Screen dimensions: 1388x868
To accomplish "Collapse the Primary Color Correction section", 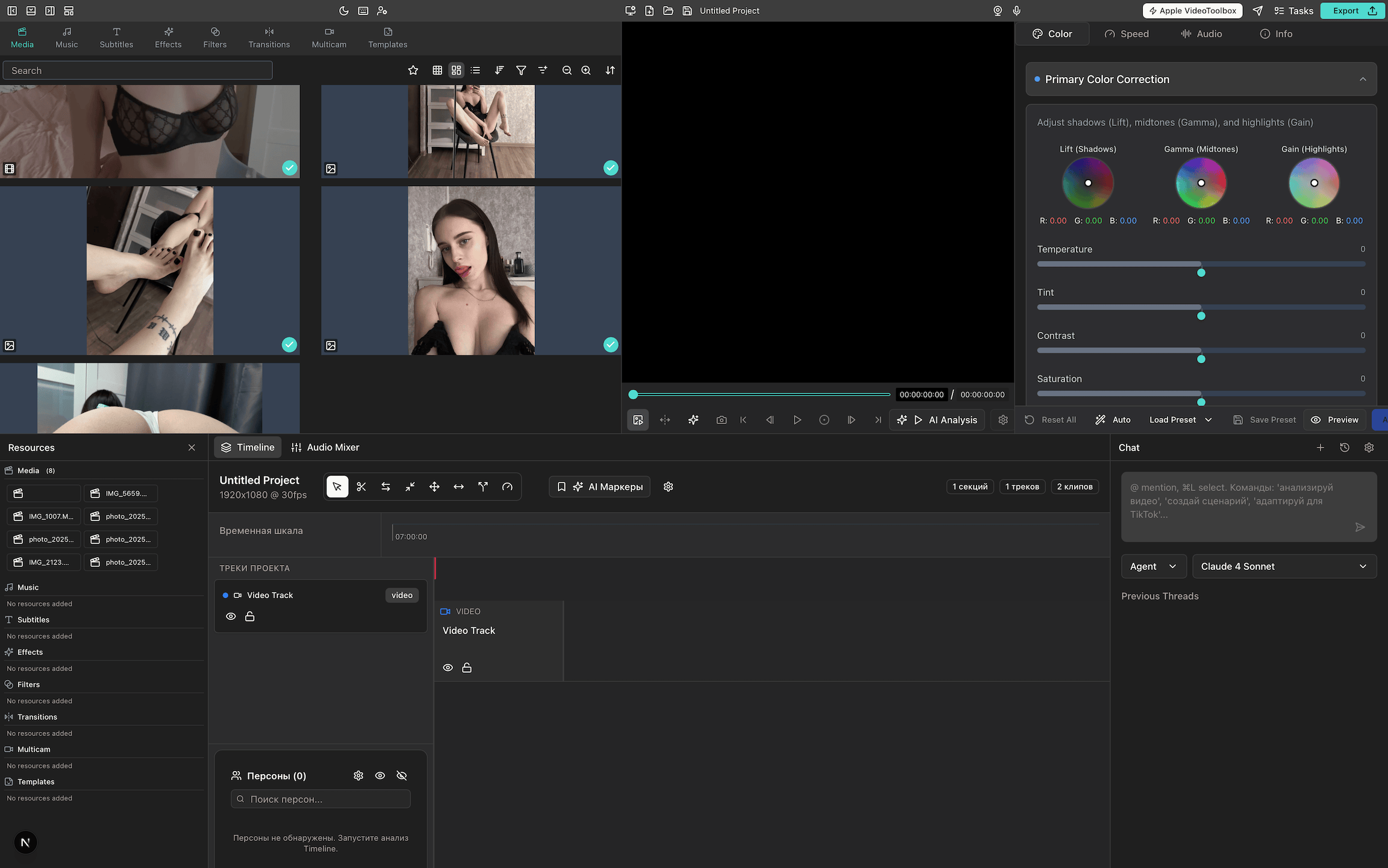I will [1363, 79].
